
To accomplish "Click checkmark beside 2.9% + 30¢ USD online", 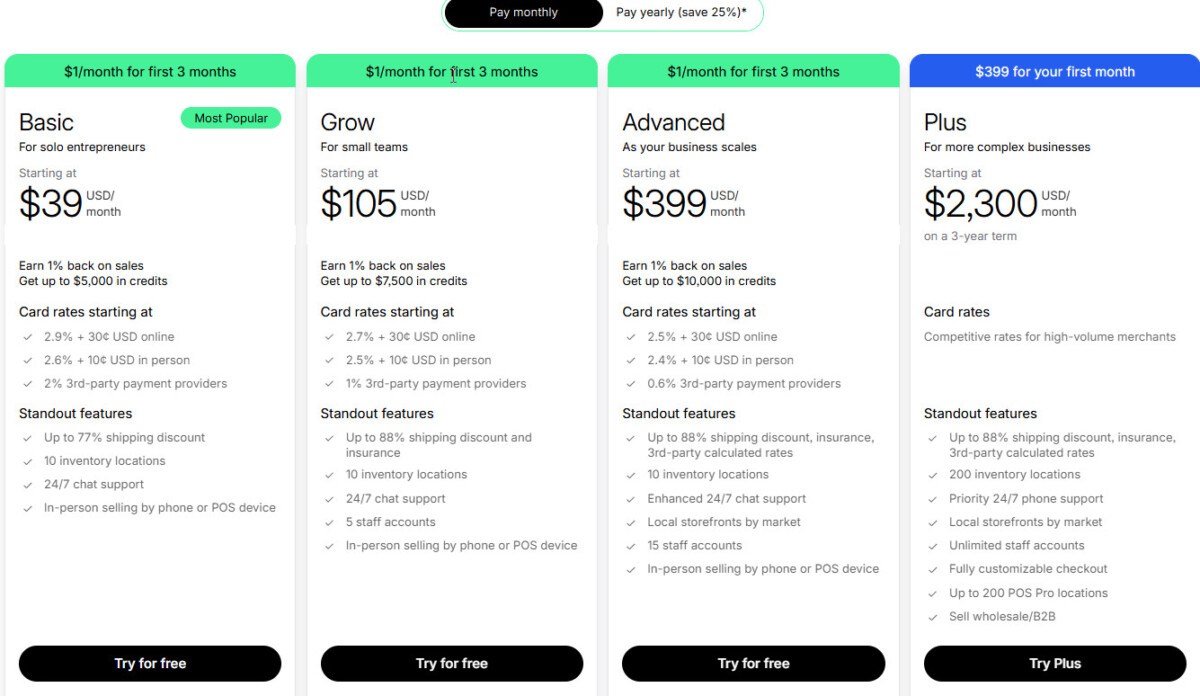I will 26,337.
